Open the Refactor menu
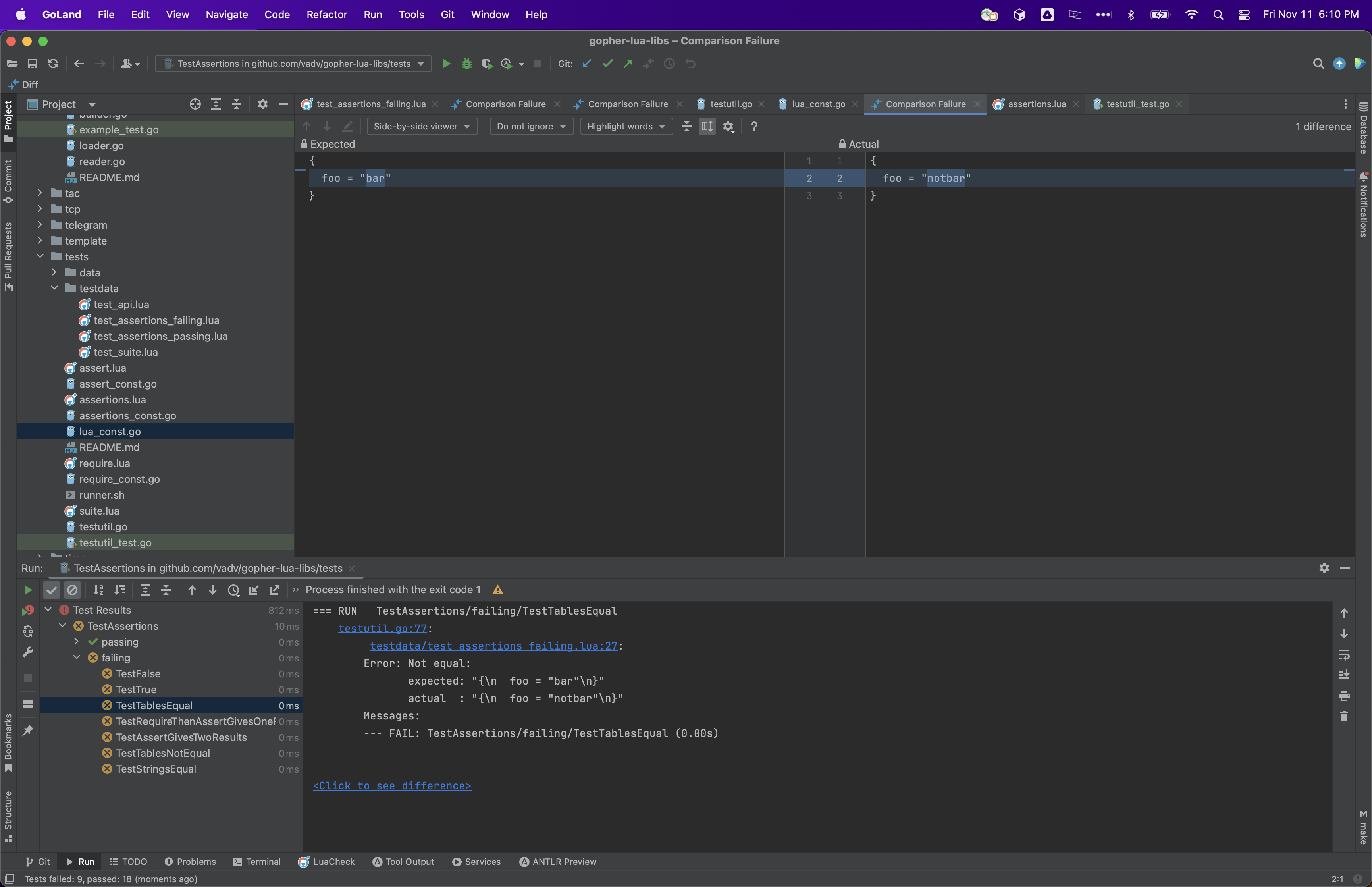The image size is (1372, 887). coord(326,14)
